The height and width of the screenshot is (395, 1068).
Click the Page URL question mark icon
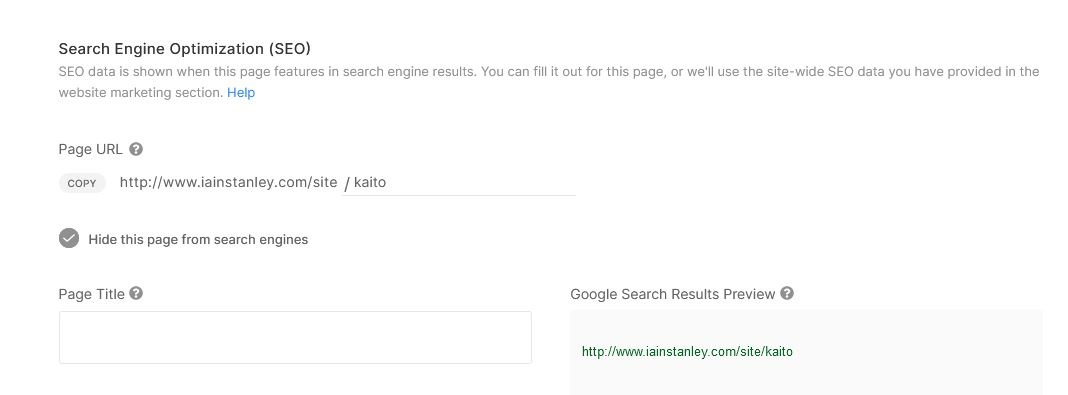(136, 148)
